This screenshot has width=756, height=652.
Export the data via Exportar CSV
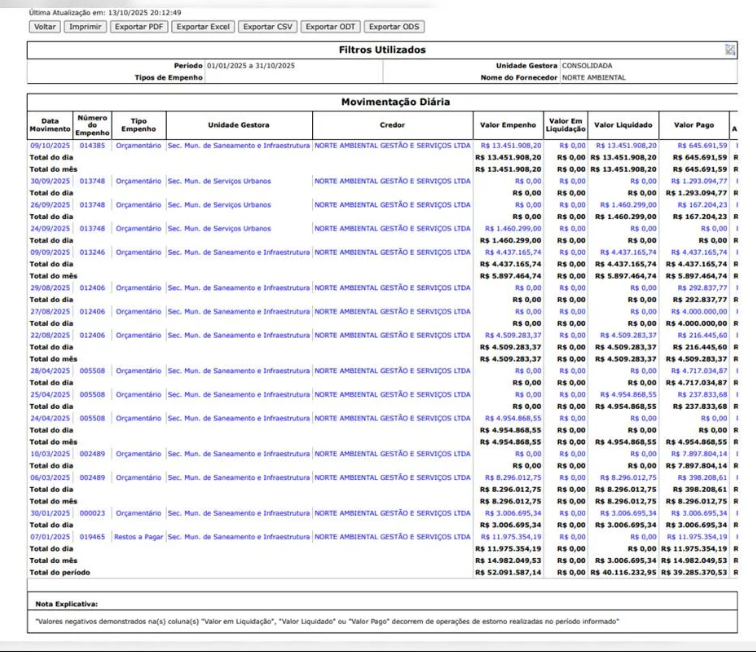(x=269, y=26)
